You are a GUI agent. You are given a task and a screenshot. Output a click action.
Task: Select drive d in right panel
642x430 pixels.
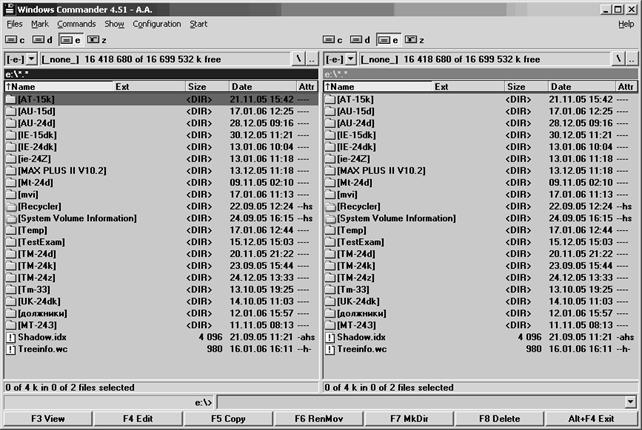[x=360, y=40]
